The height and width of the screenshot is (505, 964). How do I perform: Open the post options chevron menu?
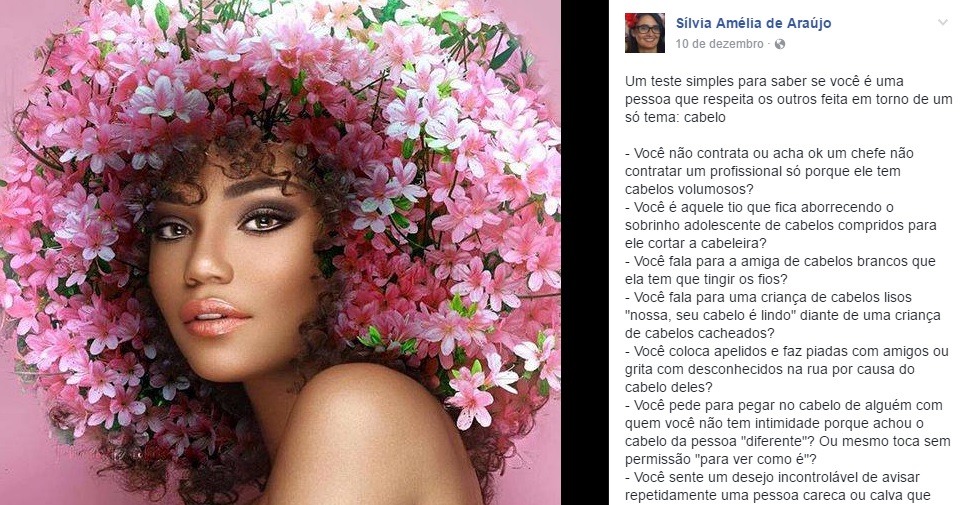pyautogui.click(x=942, y=23)
